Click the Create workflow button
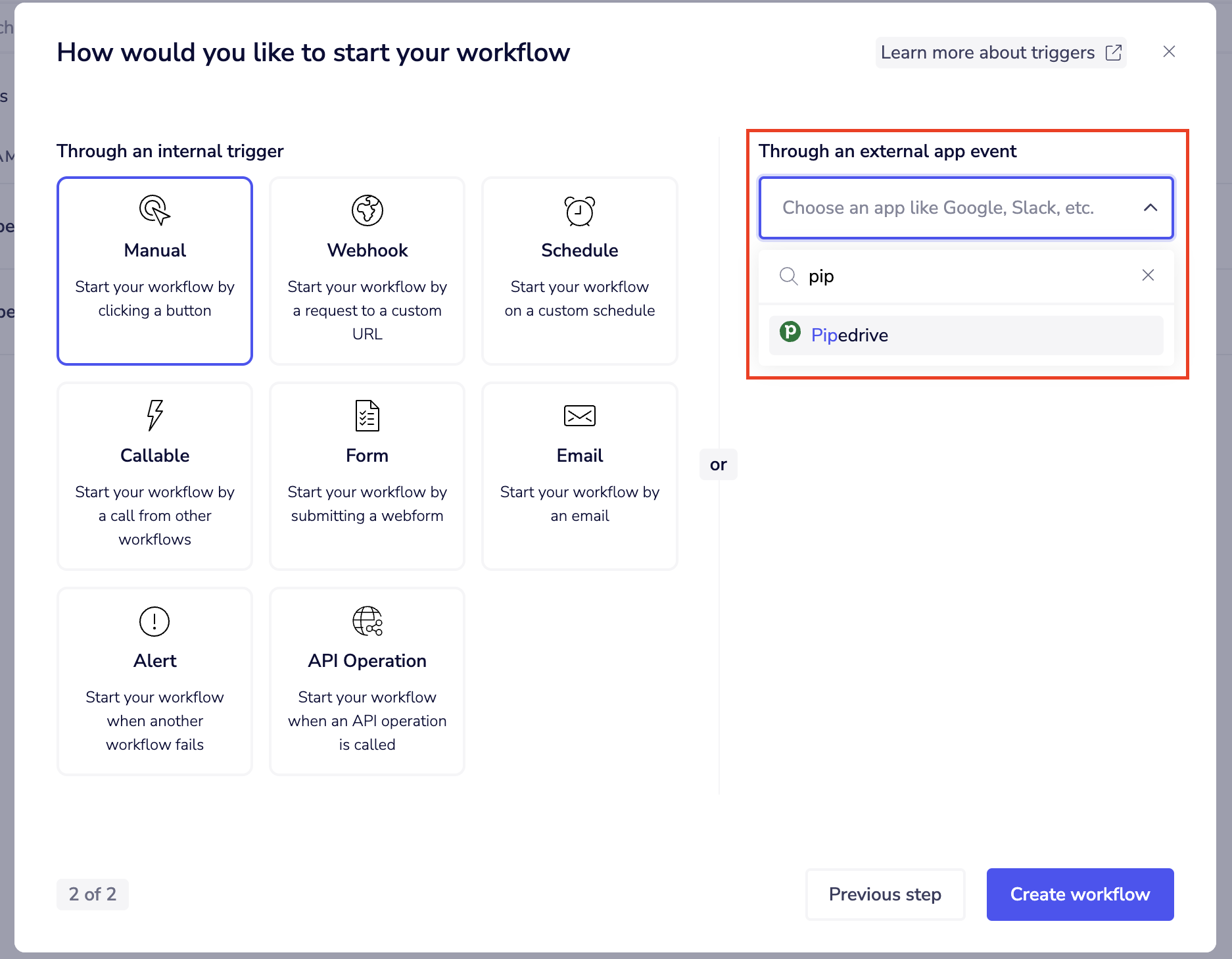Image resolution: width=1232 pixels, height=959 pixels. point(1079,895)
